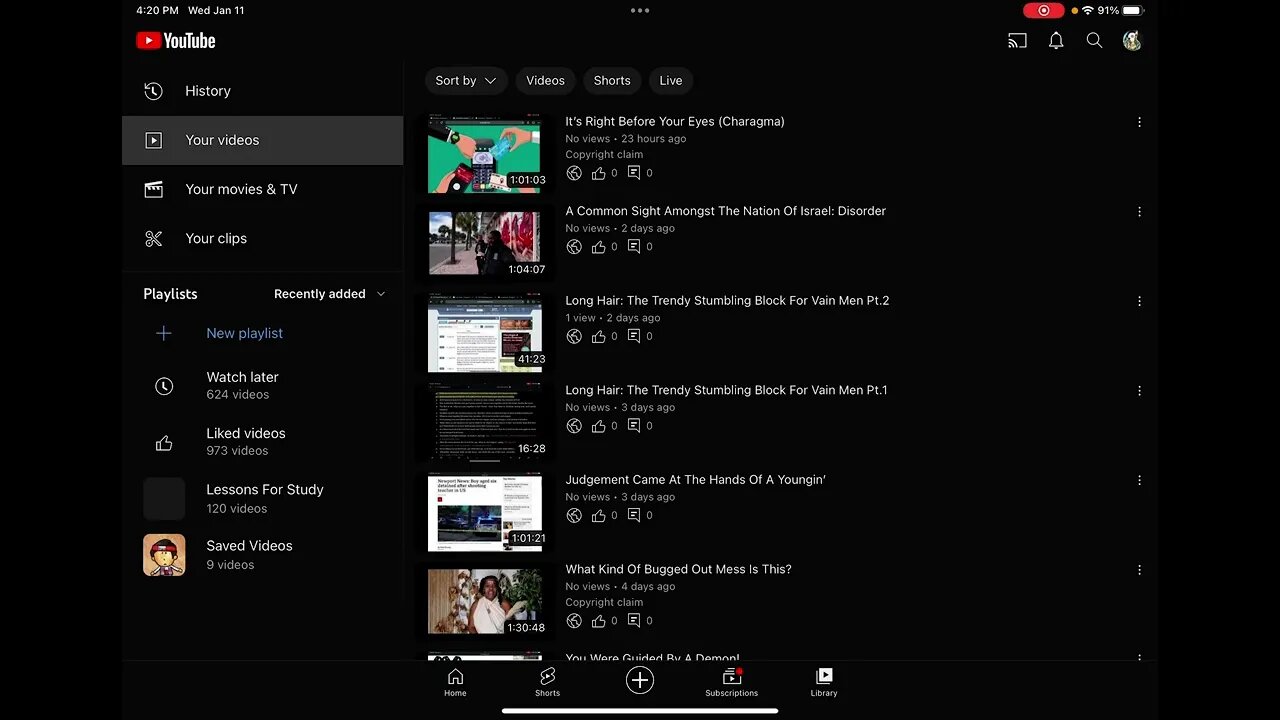Open thumbnail of Judgement Came video
1280x720 pixels.
click(485, 511)
